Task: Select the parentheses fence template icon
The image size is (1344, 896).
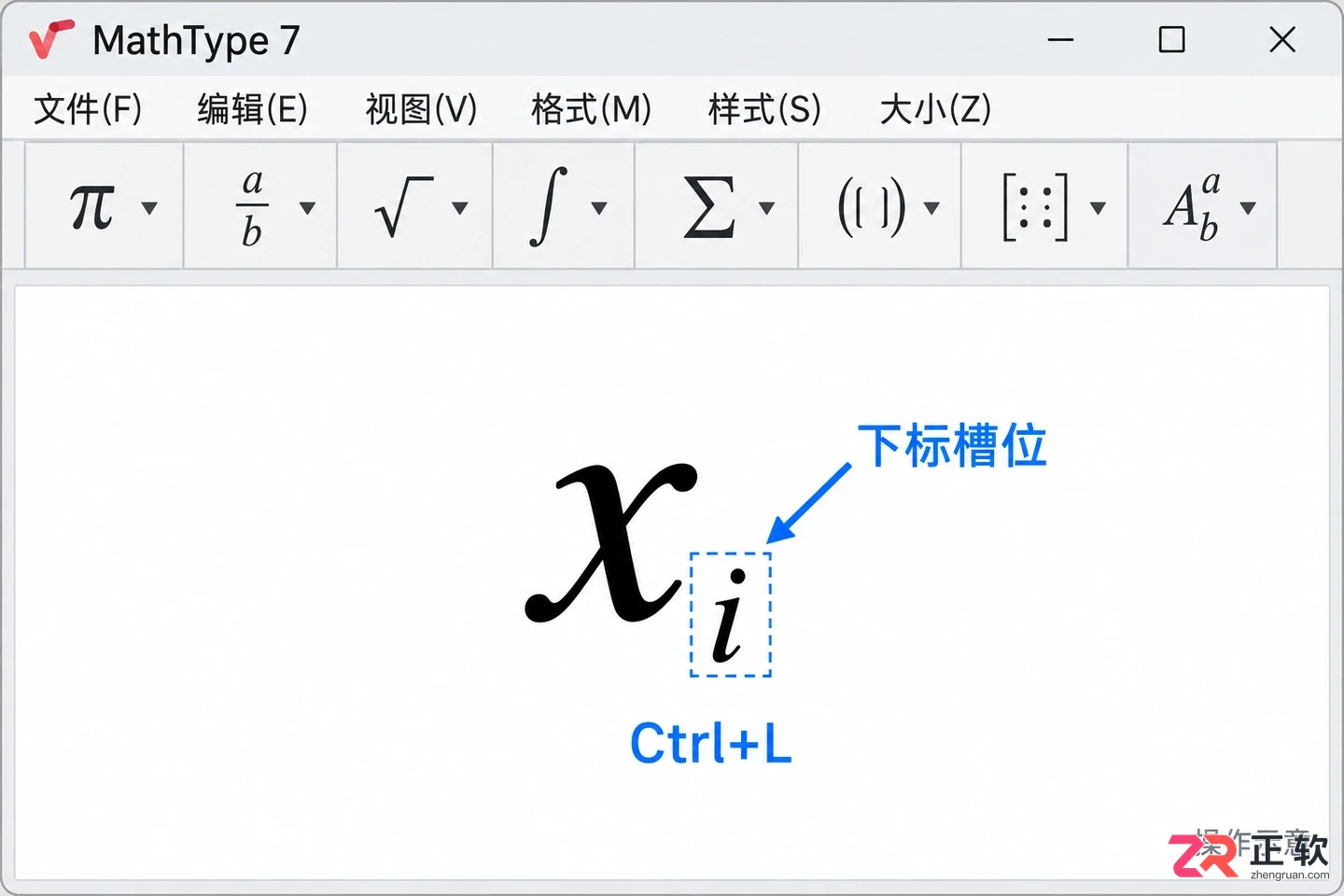Action: pyautogui.click(x=871, y=207)
